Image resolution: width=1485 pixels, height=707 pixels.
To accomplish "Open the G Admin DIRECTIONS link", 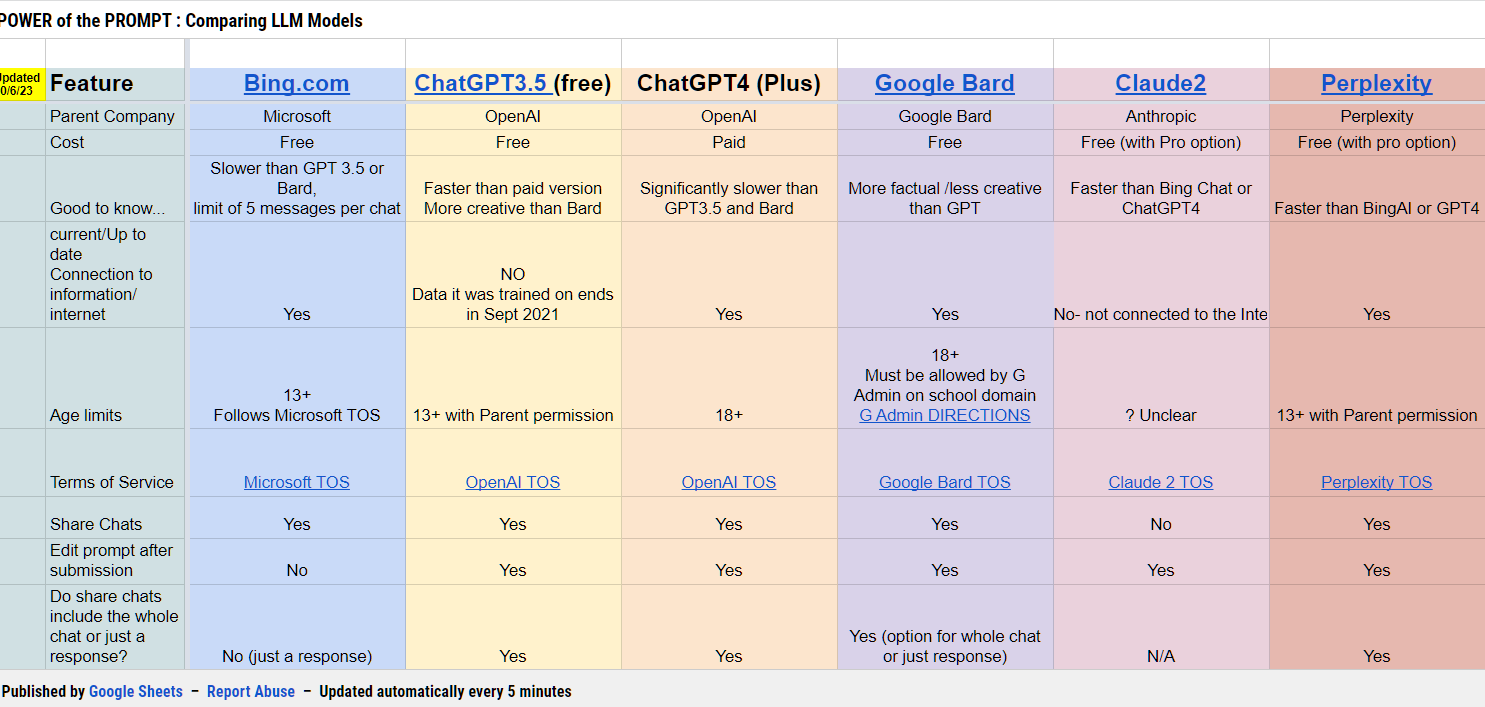I will coord(945,415).
